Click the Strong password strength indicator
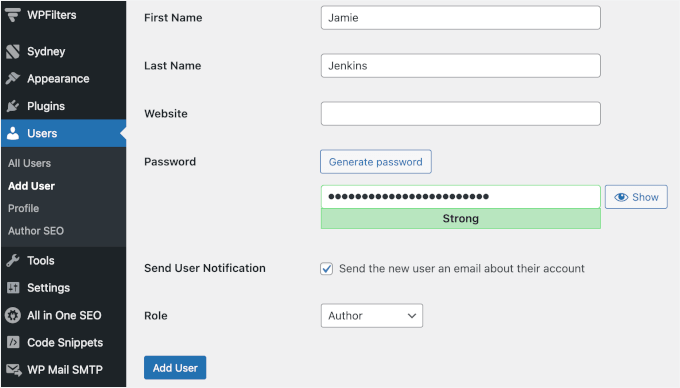The width and height of the screenshot is (680, 388). coord(461,218)
